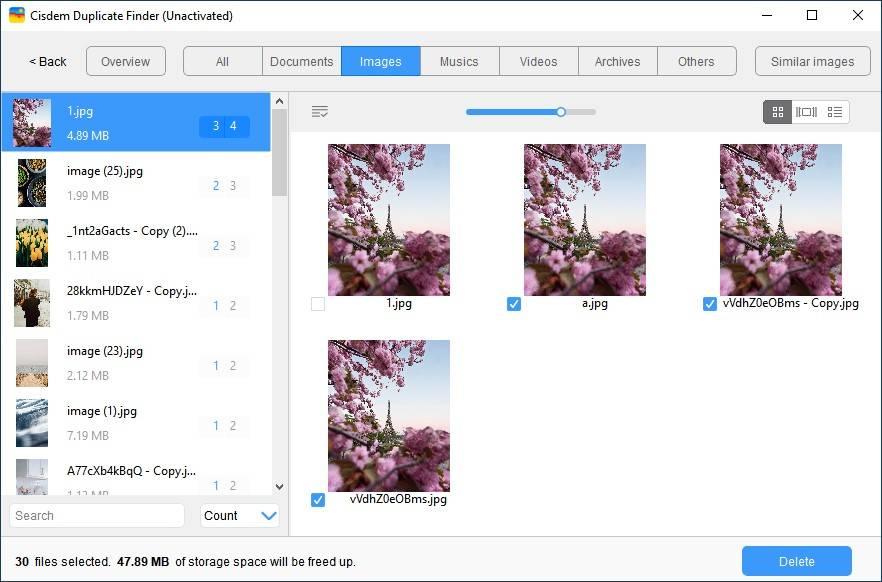Open the Count sort dropdown
Viewport: 882px width, 582px height.
tap(240, 516)
